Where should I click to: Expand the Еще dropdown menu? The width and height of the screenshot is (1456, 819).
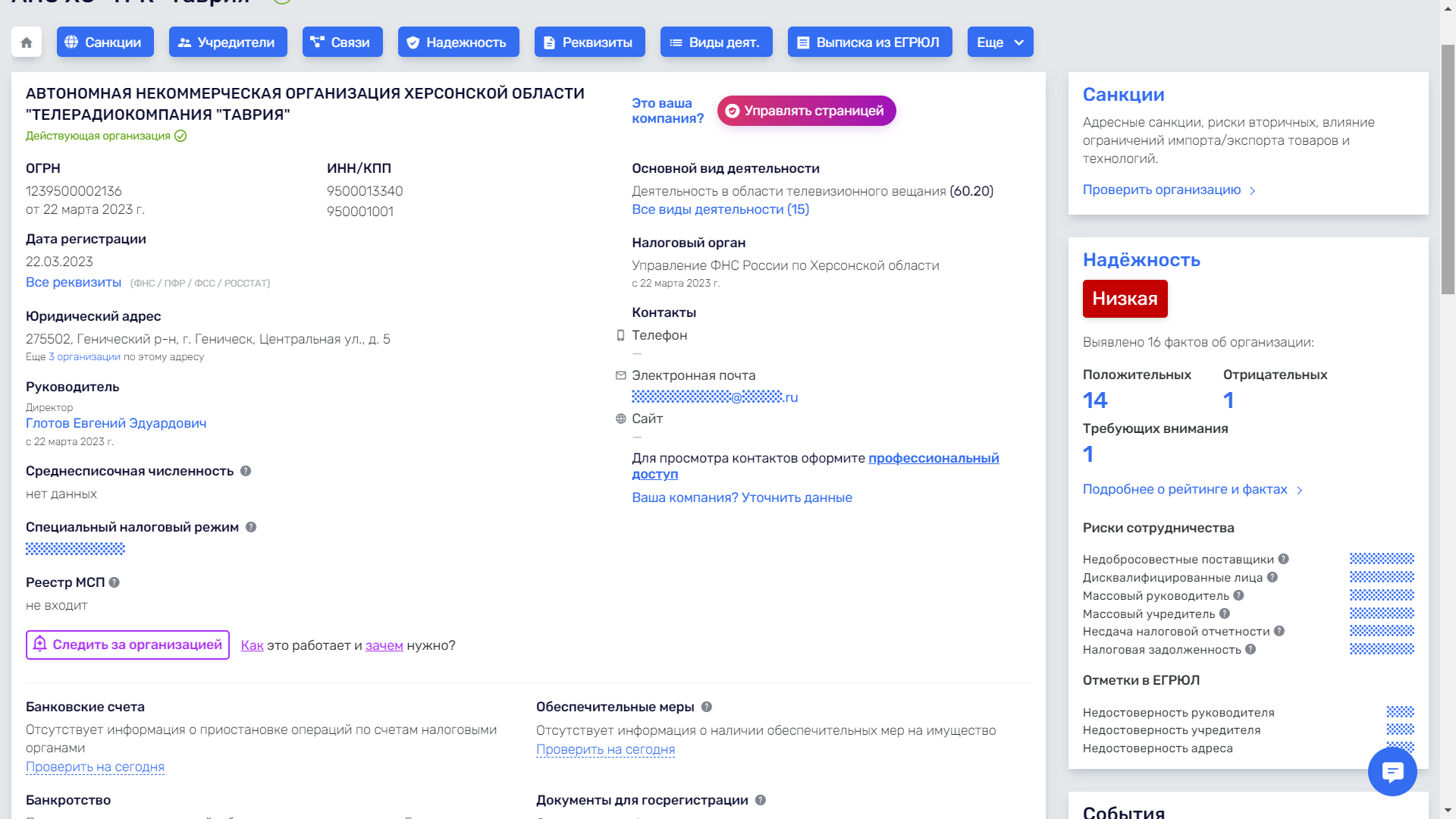[x=999, y=42]
